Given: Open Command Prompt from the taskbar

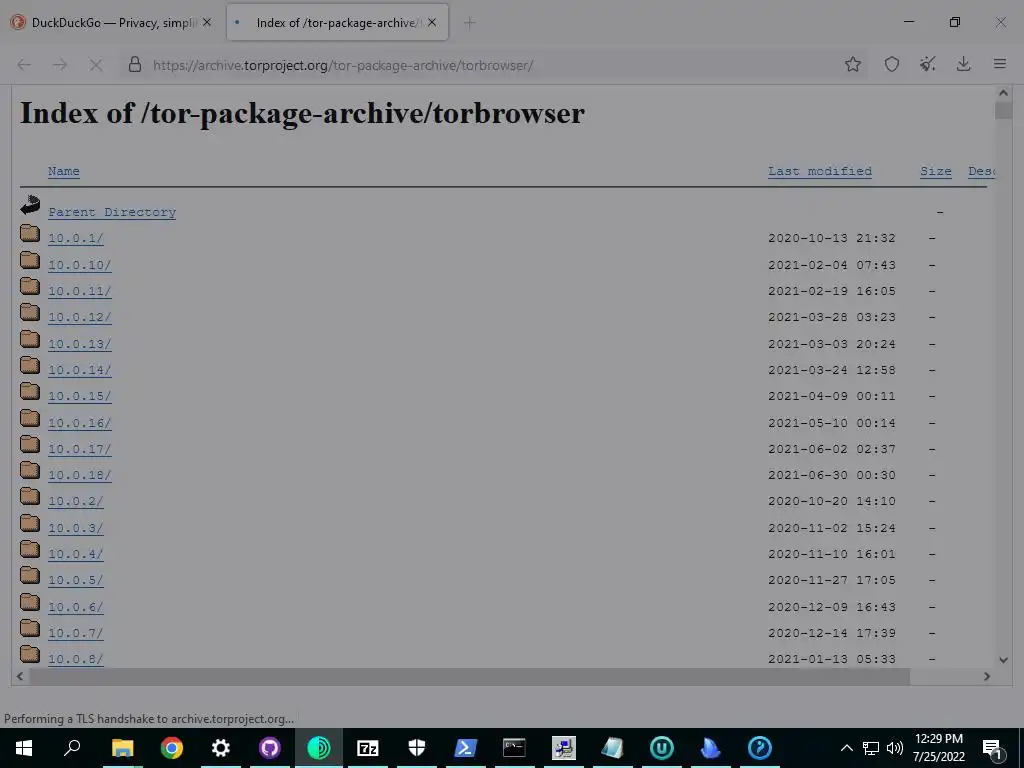Looking at the screenshot, I should click(x=515, y=748).
